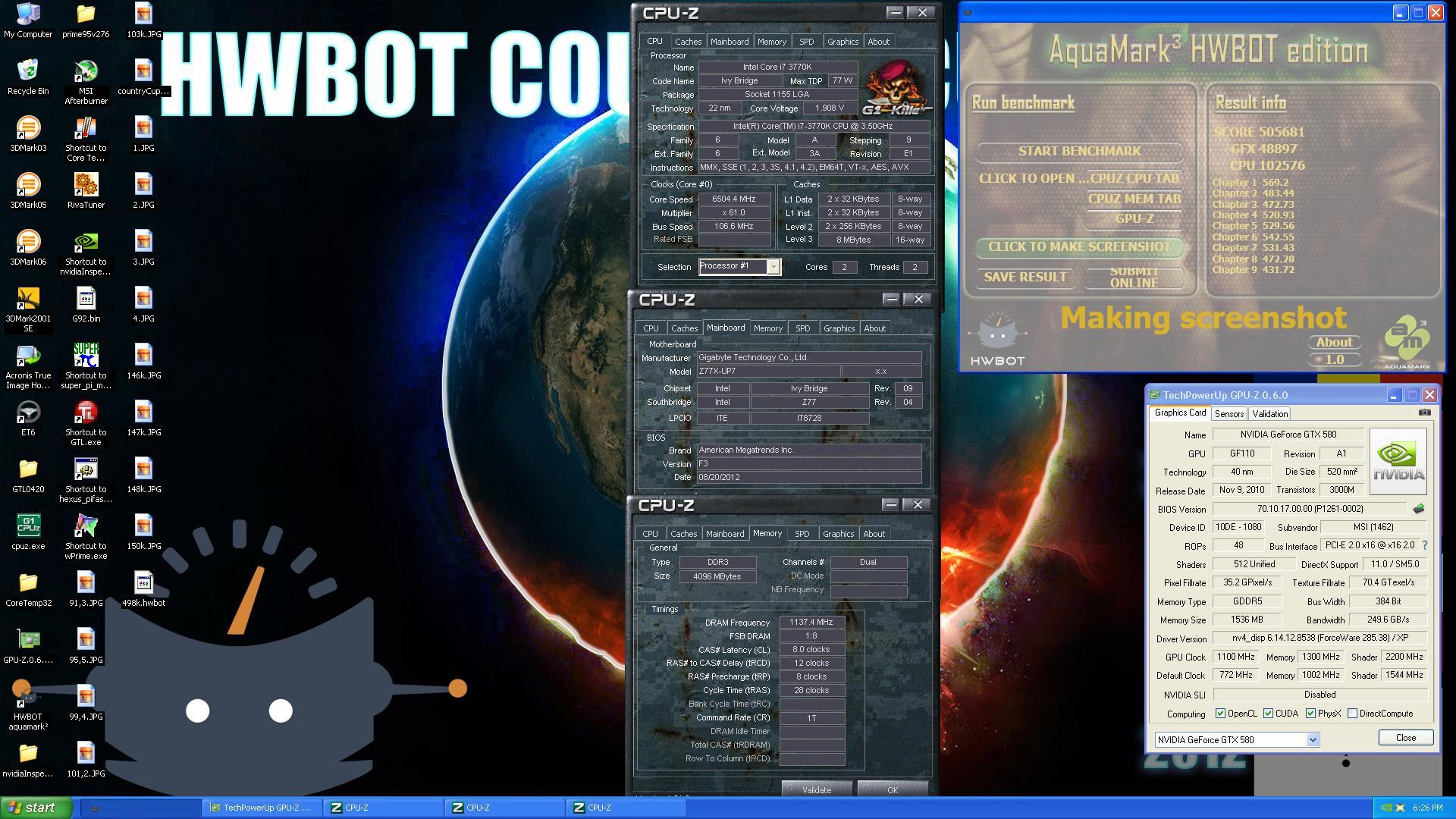Launch HWBOT aquamark3 desktop icon
Screen dimensions: 1456x819
click(28, 708)
